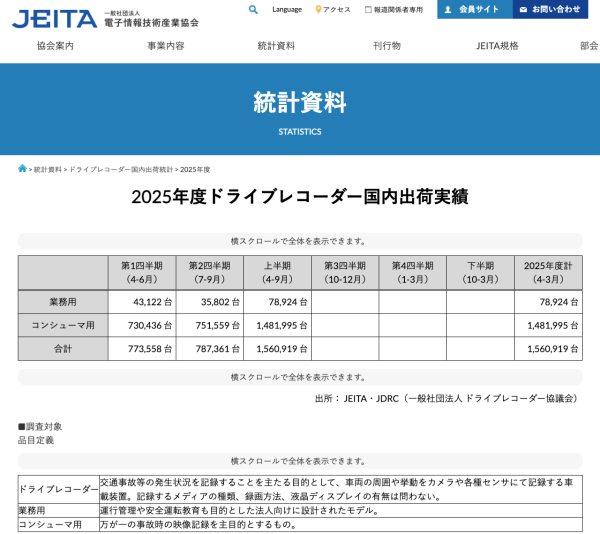Click the 下半期 (10-3月) column header
Image resolution: width=600 pixels, height=534 pixels.
pyautogui.click(x=481, y=272)
